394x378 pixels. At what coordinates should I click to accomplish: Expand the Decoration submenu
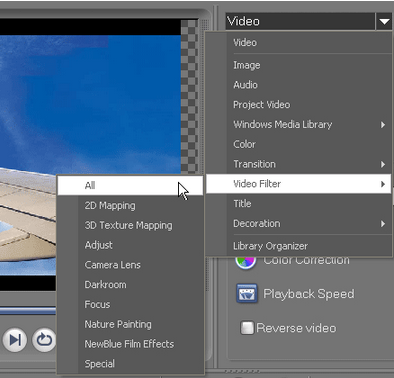pos(298,223)
